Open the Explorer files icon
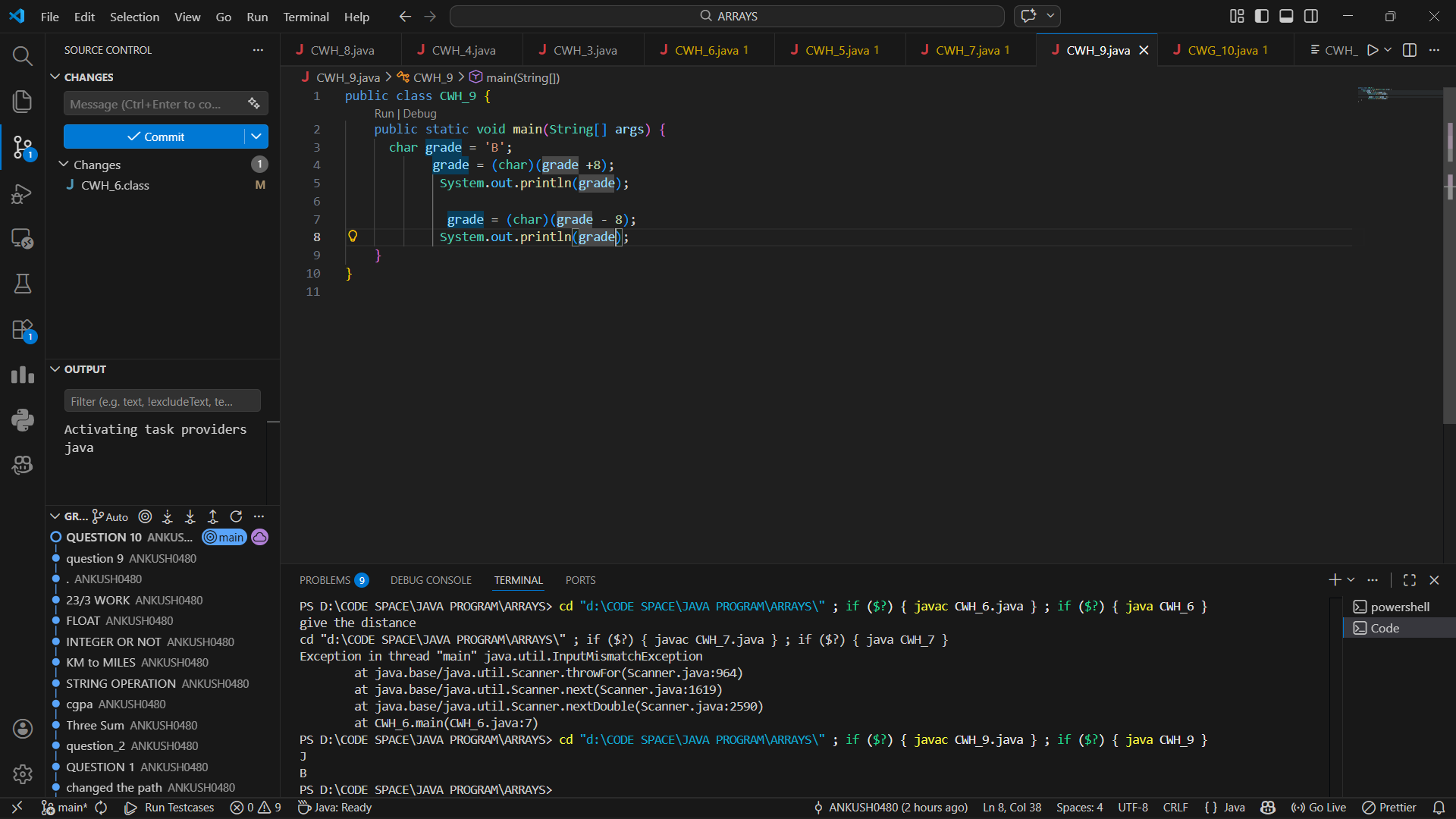Screen dimensions: 1456x819 tap(22, 101)
